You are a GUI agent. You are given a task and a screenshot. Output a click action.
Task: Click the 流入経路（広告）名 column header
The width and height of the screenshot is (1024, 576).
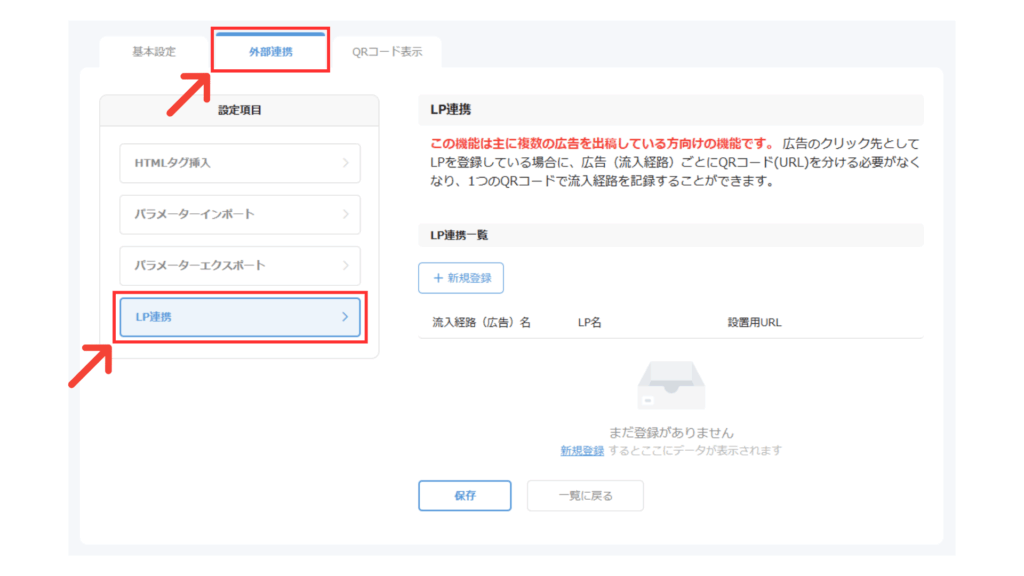pos(481,323)
